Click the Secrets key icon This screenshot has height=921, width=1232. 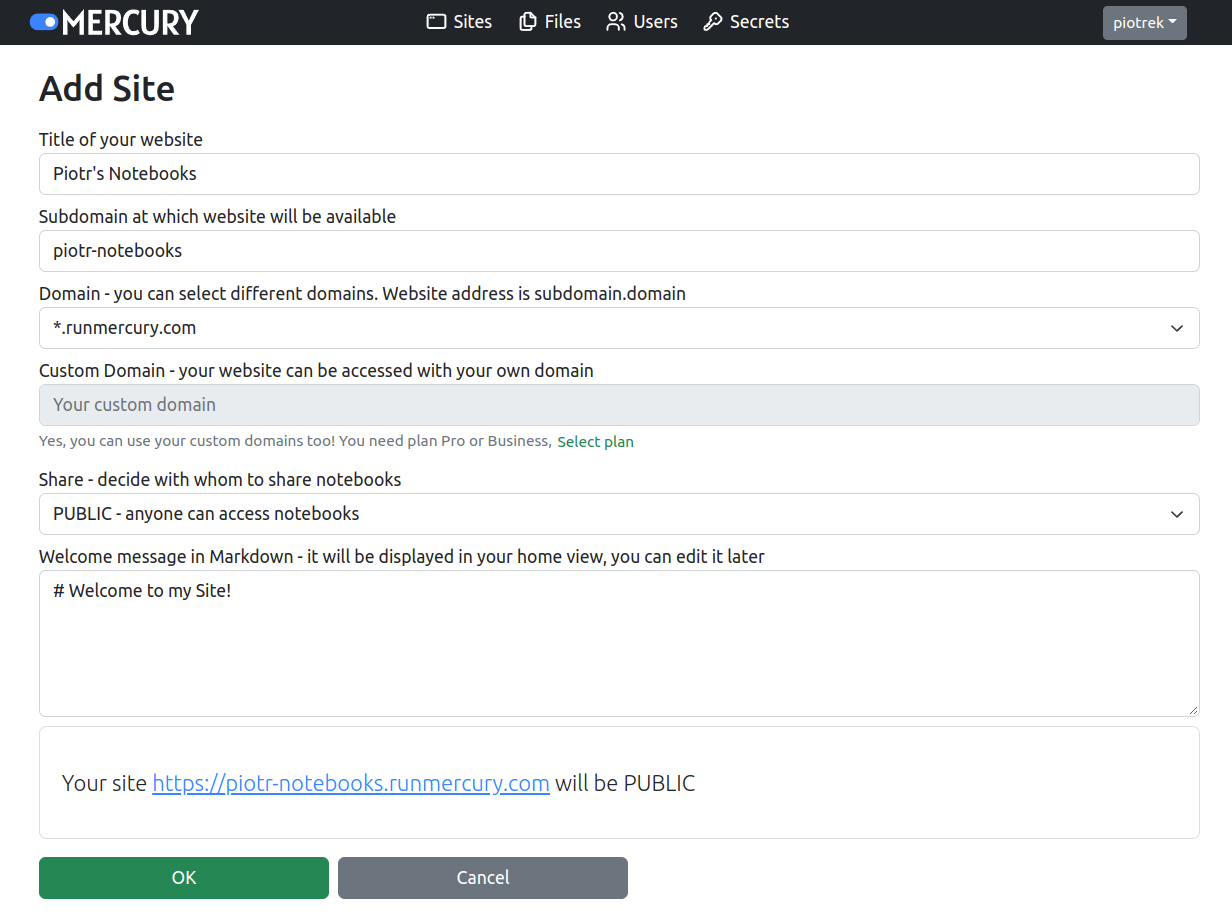pyautogui.click(x=714, y=21)
